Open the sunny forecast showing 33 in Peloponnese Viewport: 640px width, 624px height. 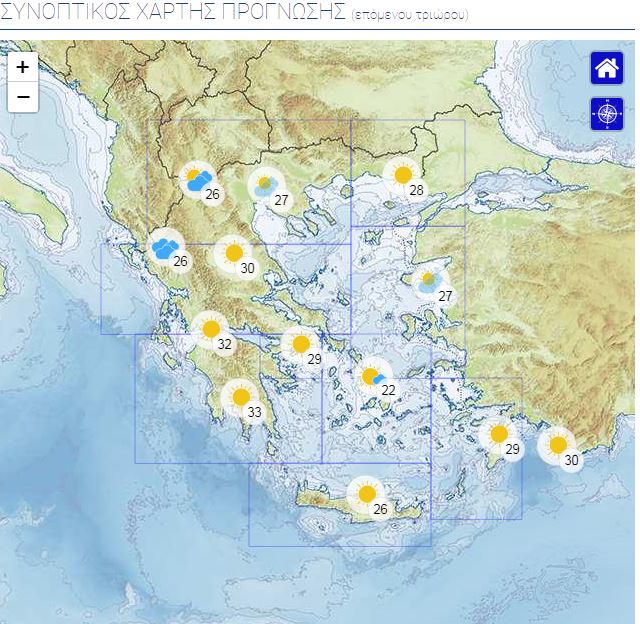(x=240, y=397)
